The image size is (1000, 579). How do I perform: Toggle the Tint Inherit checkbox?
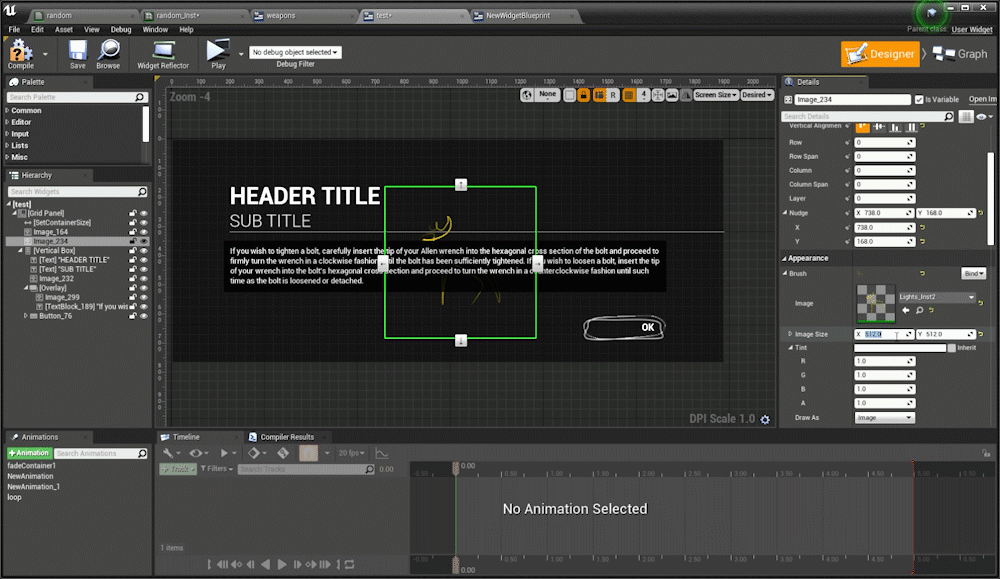click(x=952, y=348)
